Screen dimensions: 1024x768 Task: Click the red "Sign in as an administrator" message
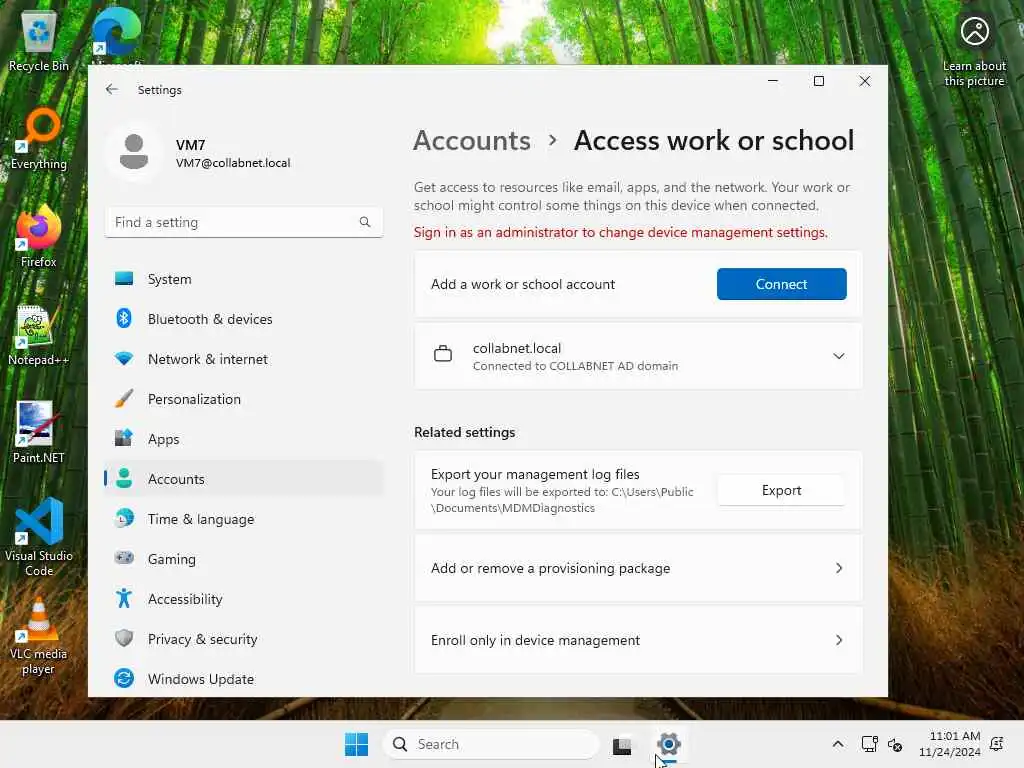tap(620, 232)
